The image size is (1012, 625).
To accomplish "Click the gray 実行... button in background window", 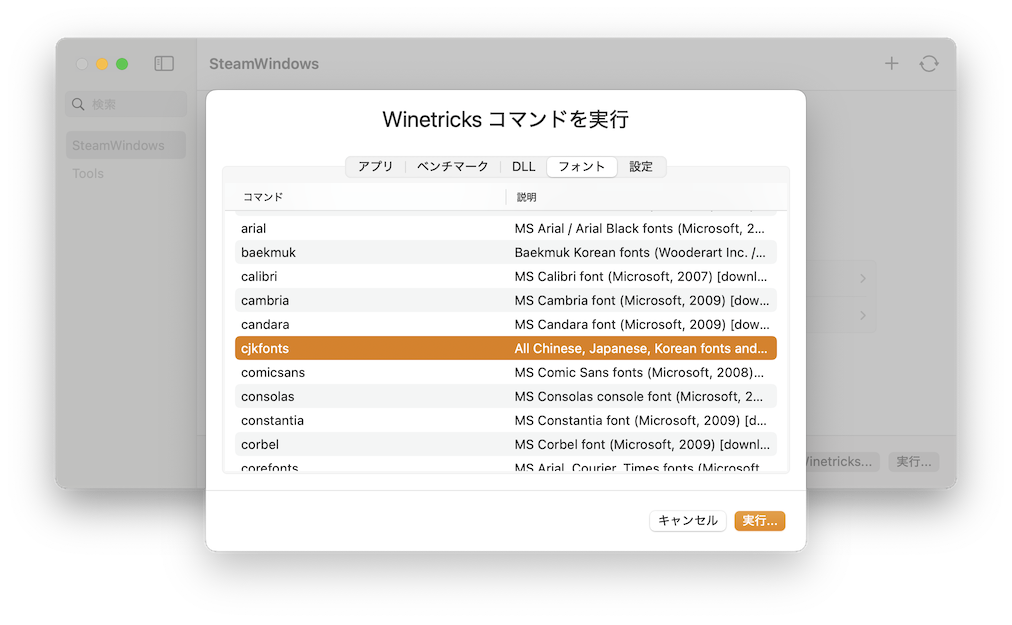I will pyautogui.click(x=913, y=462).
